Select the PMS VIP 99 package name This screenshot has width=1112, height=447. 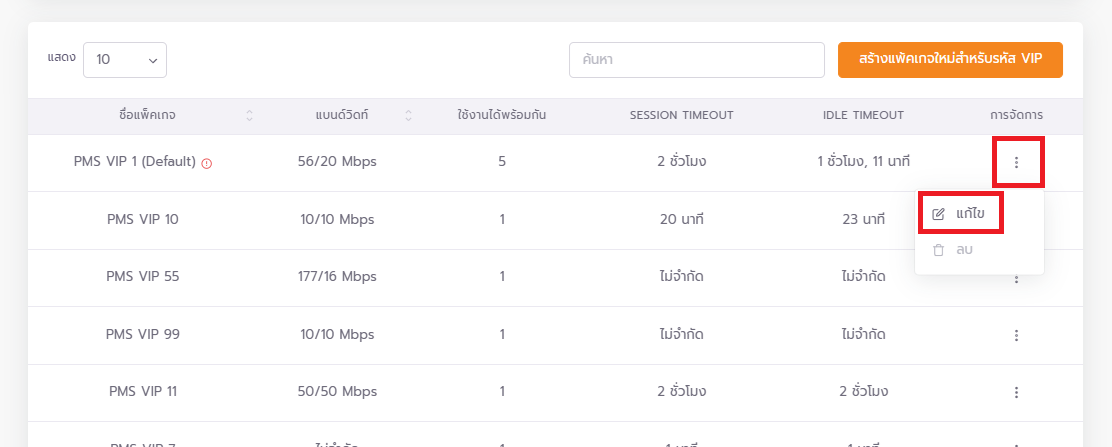click(143, 334)
